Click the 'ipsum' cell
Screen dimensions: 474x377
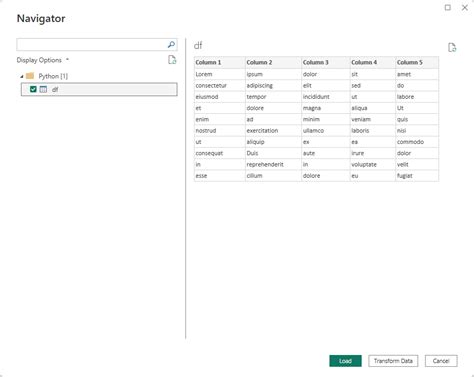pyautogui.click(x=273, y=74)
